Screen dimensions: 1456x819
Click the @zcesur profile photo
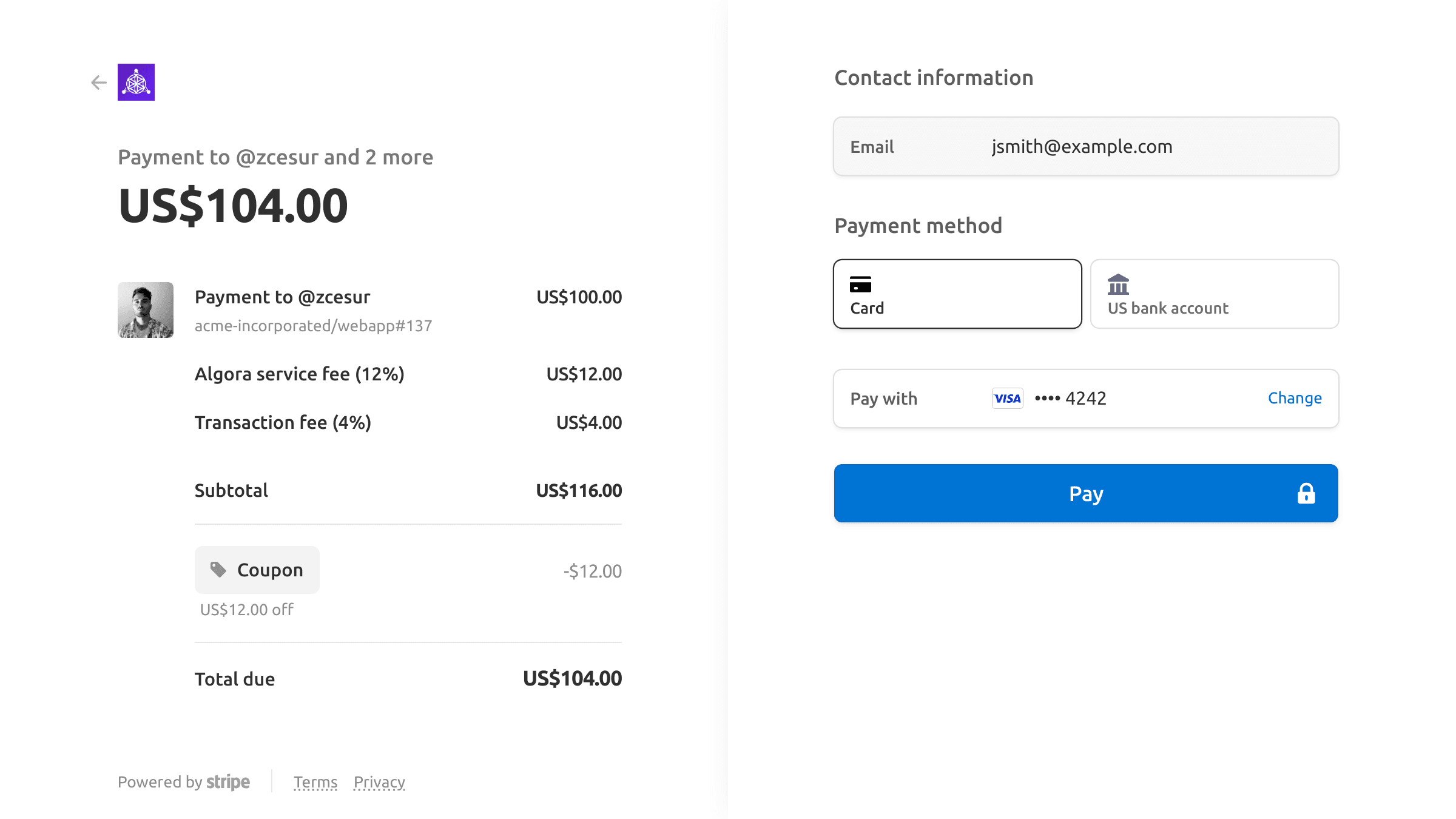(146, 310)
